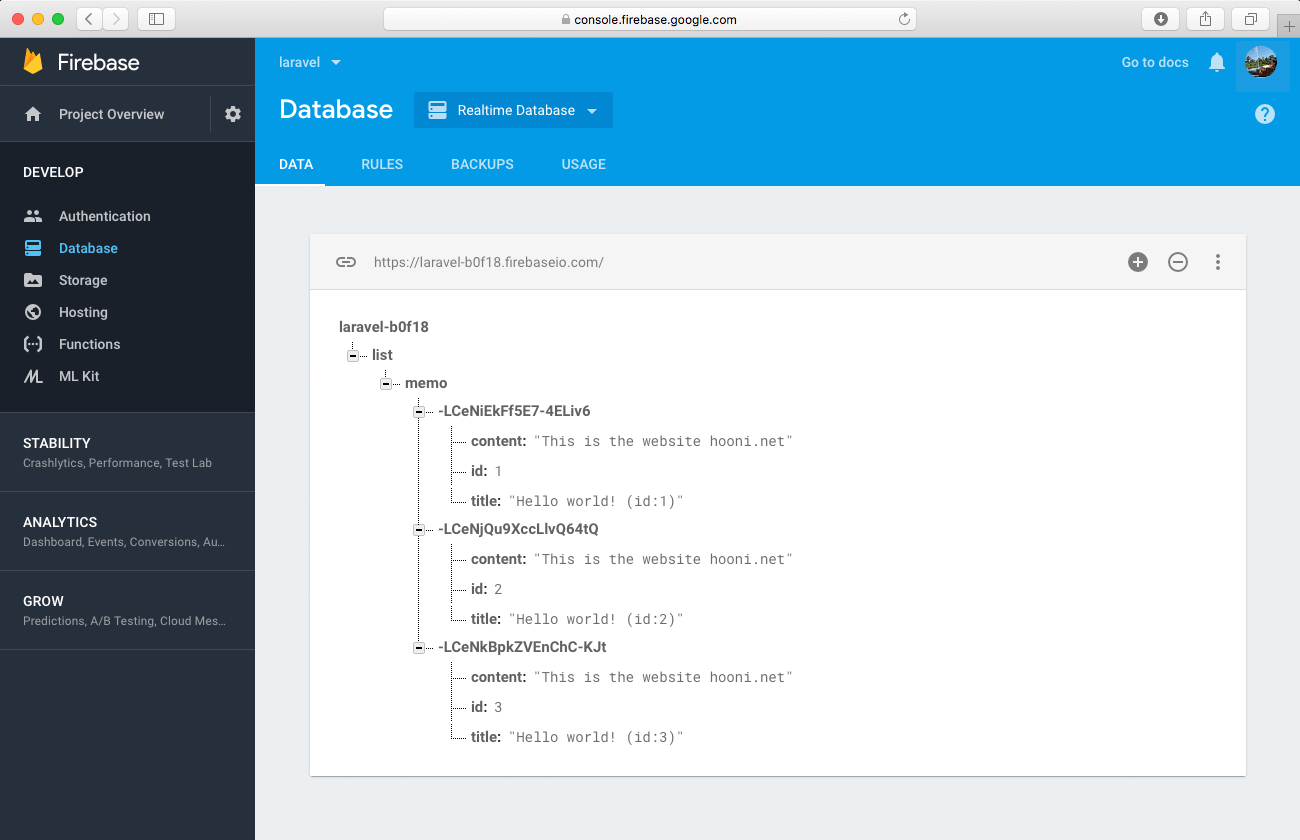The image size is (1300, 840).
Task: Show Safari tab overview icon
Action: (1251, 18)
